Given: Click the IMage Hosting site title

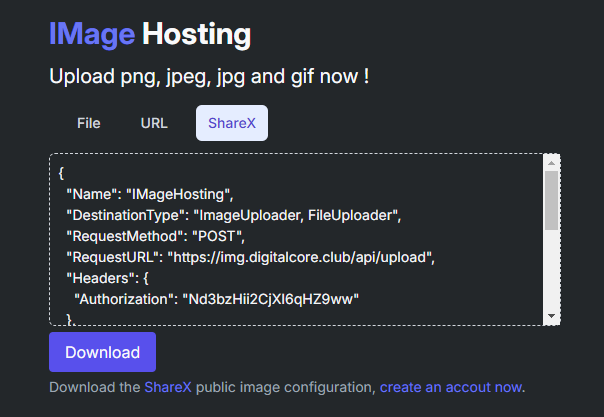Looking at the screenshot, I should pos(150,35).
